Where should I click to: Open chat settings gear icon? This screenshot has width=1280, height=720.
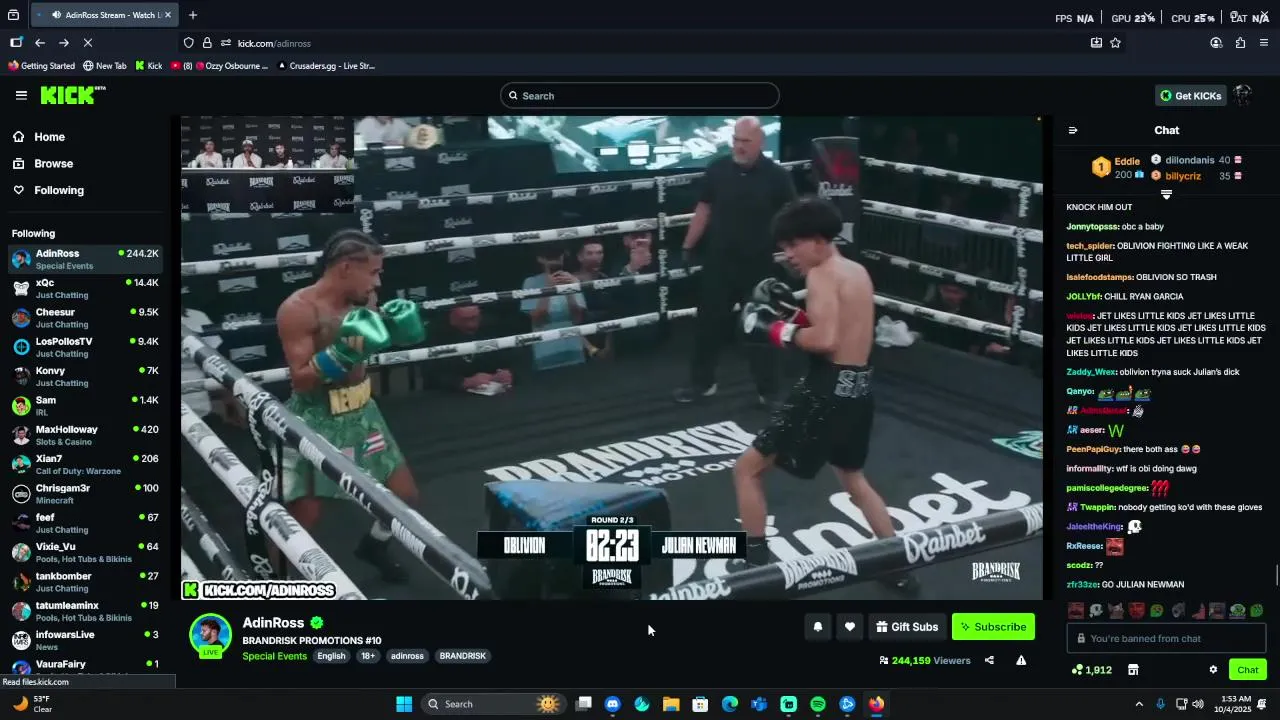click(x=1213, y=670)
